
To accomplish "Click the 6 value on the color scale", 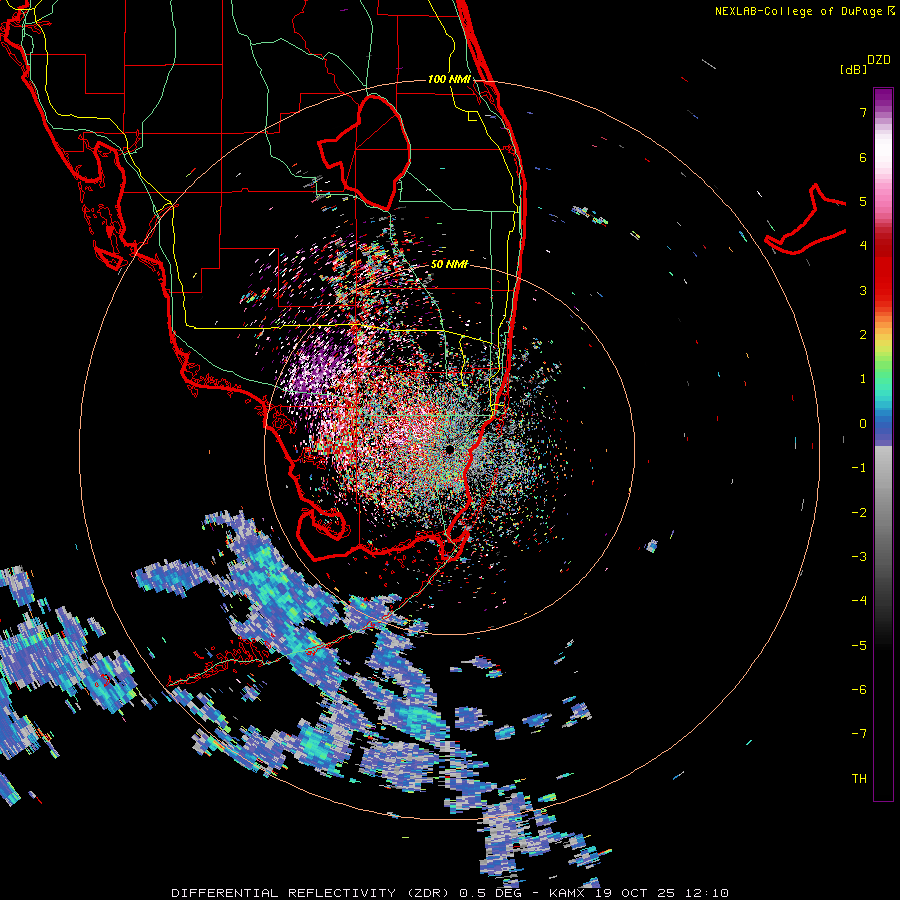I will [863, 157].
